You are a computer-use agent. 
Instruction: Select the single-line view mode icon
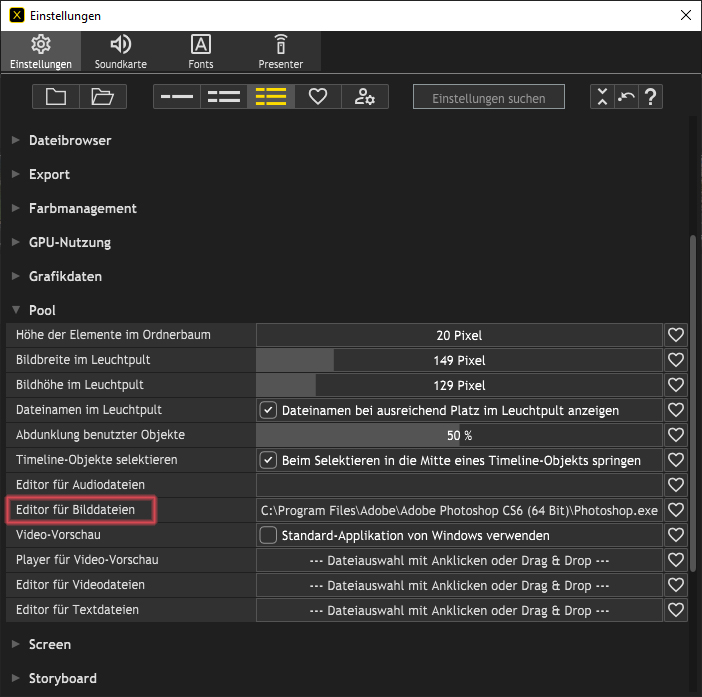tap(176, 97)
